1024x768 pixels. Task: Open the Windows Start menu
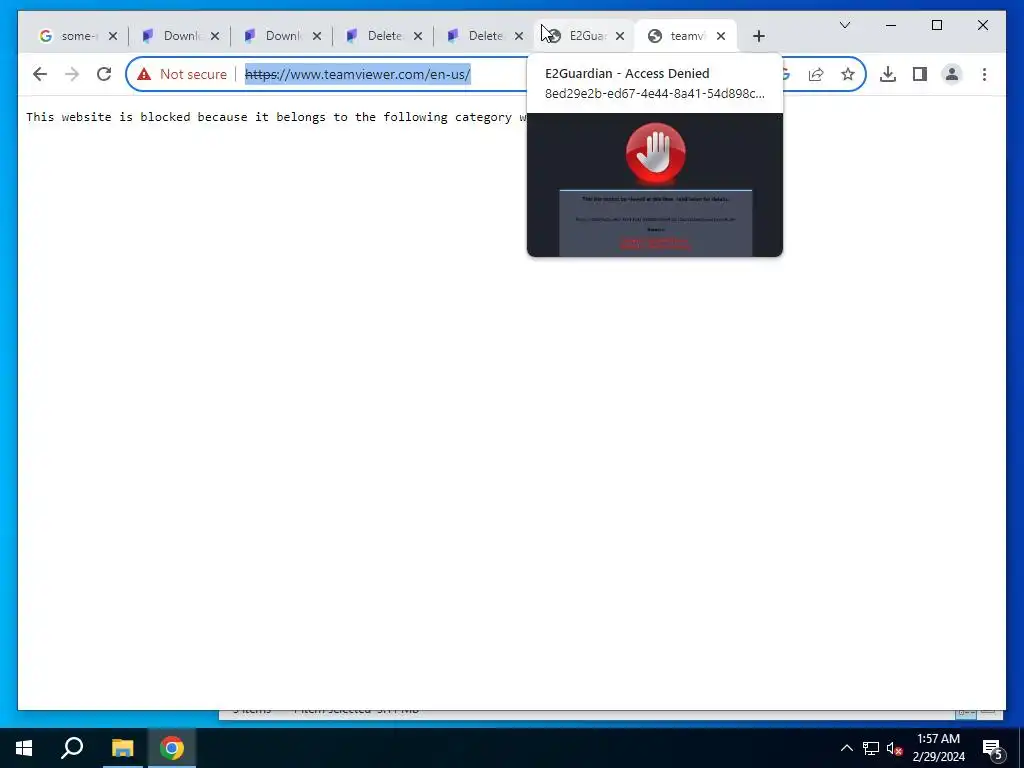[24, 748]
